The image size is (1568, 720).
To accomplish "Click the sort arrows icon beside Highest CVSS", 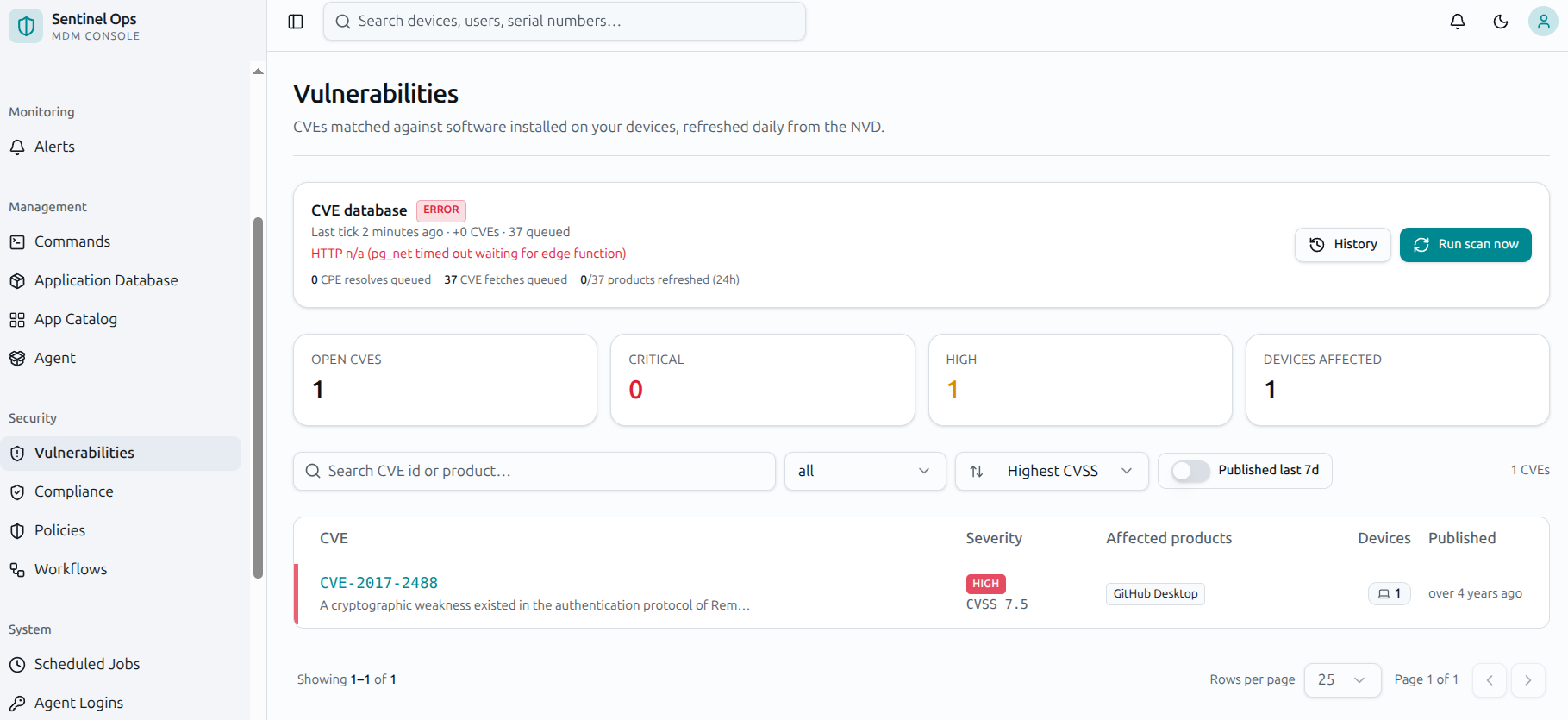I will [977, 471].
